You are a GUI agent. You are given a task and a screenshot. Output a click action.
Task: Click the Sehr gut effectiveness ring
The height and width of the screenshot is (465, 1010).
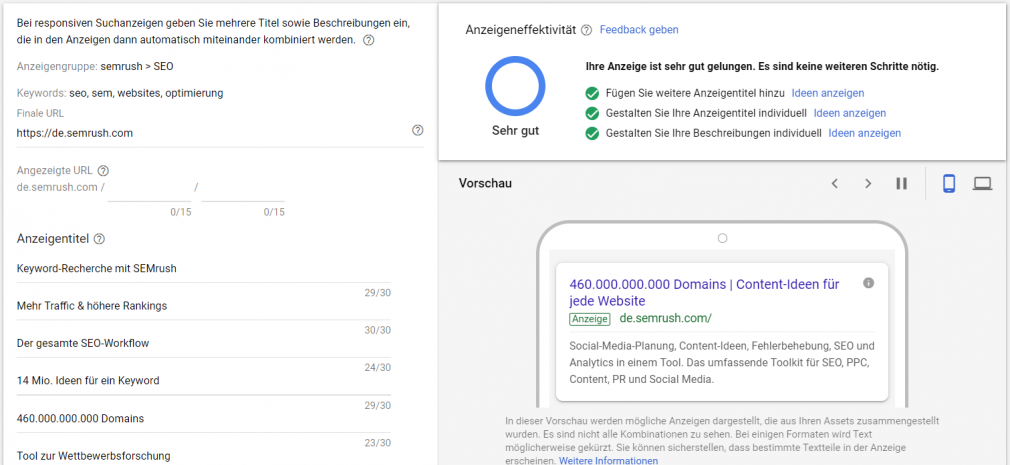point(515,86)
